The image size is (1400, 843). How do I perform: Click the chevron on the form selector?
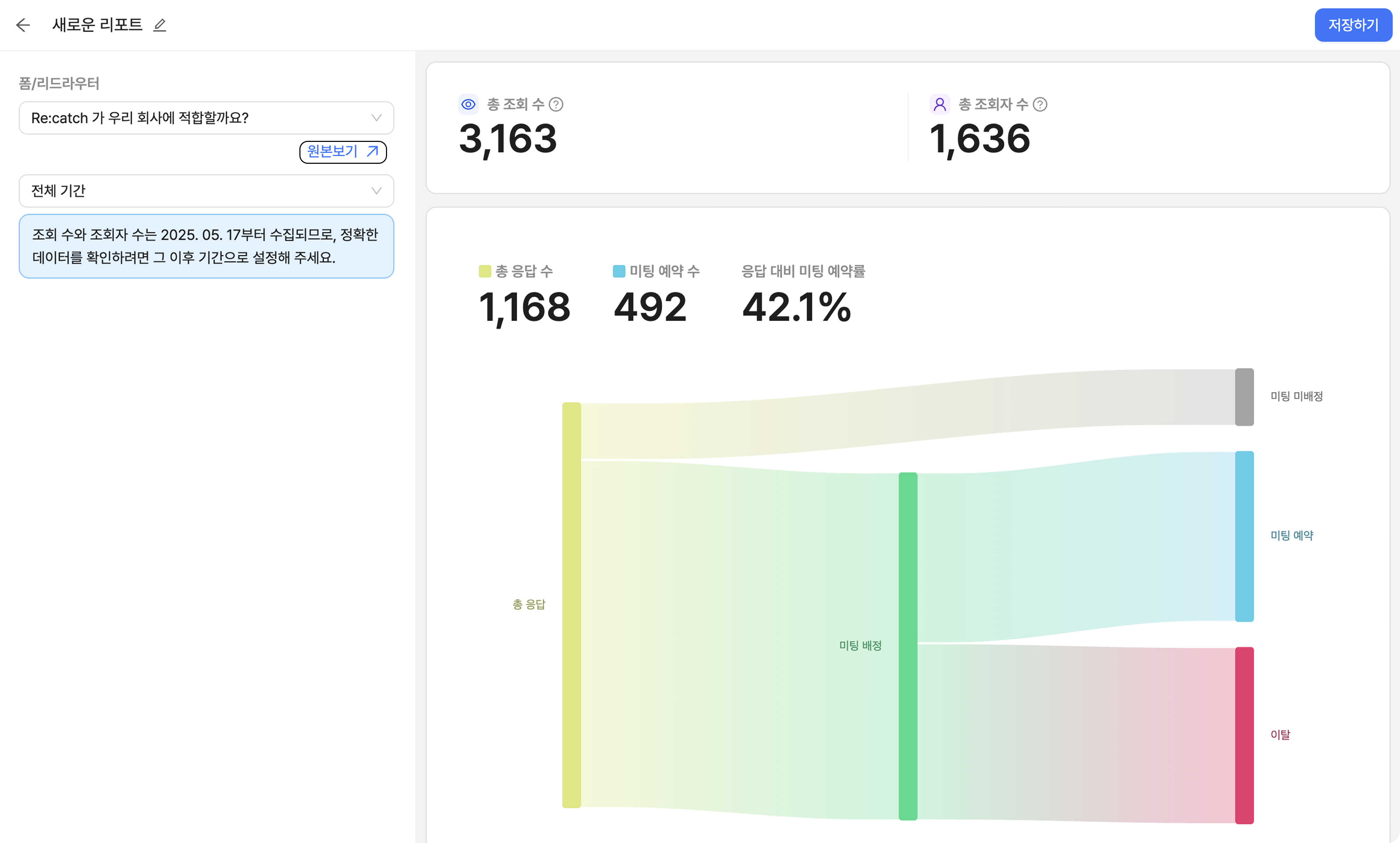pyautogui.click(x=376, y=118)
